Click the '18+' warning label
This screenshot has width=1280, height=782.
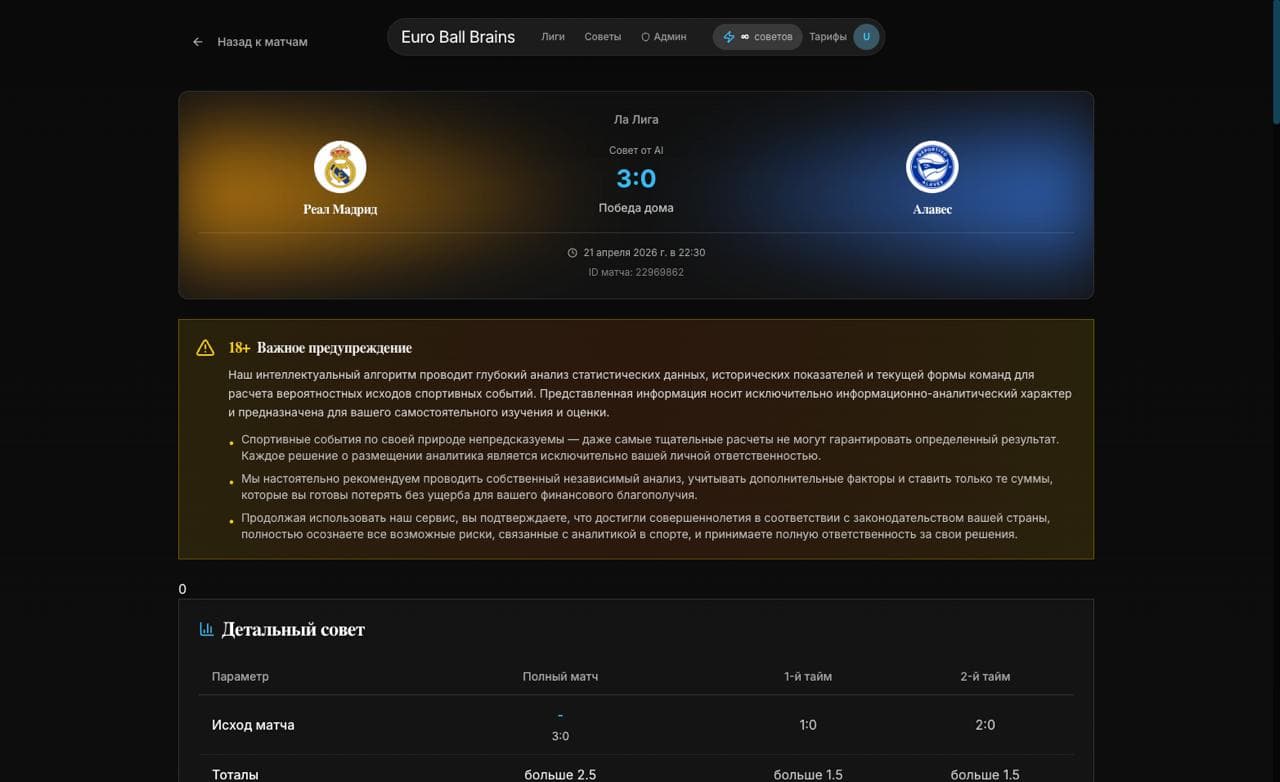[x=239, y=348]
